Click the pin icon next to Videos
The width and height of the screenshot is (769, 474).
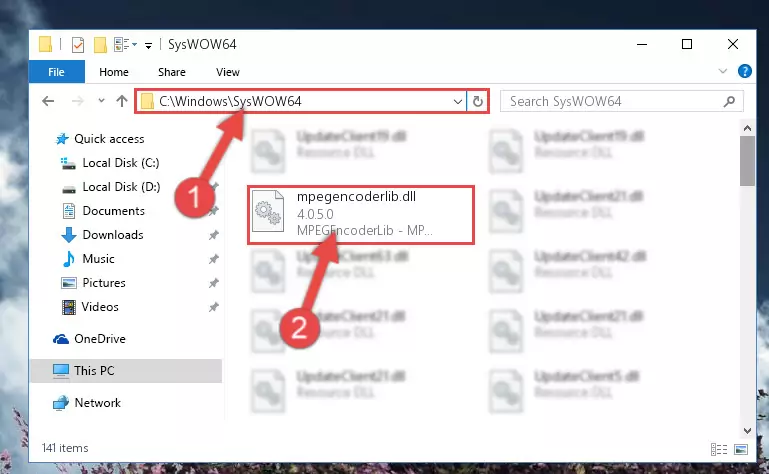coord(213,307)
